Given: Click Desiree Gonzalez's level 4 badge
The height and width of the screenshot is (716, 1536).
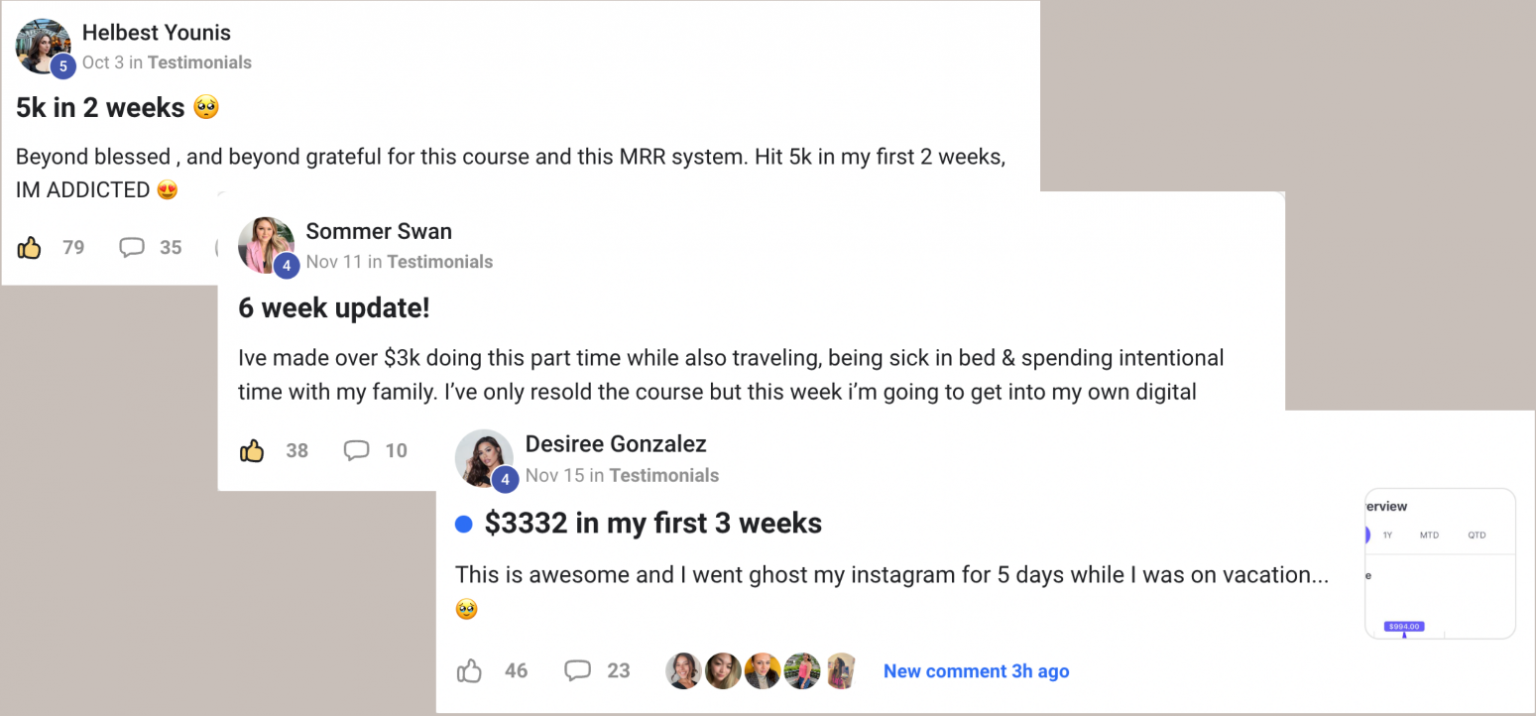Looking at the screenshot, I should [504, 479].
